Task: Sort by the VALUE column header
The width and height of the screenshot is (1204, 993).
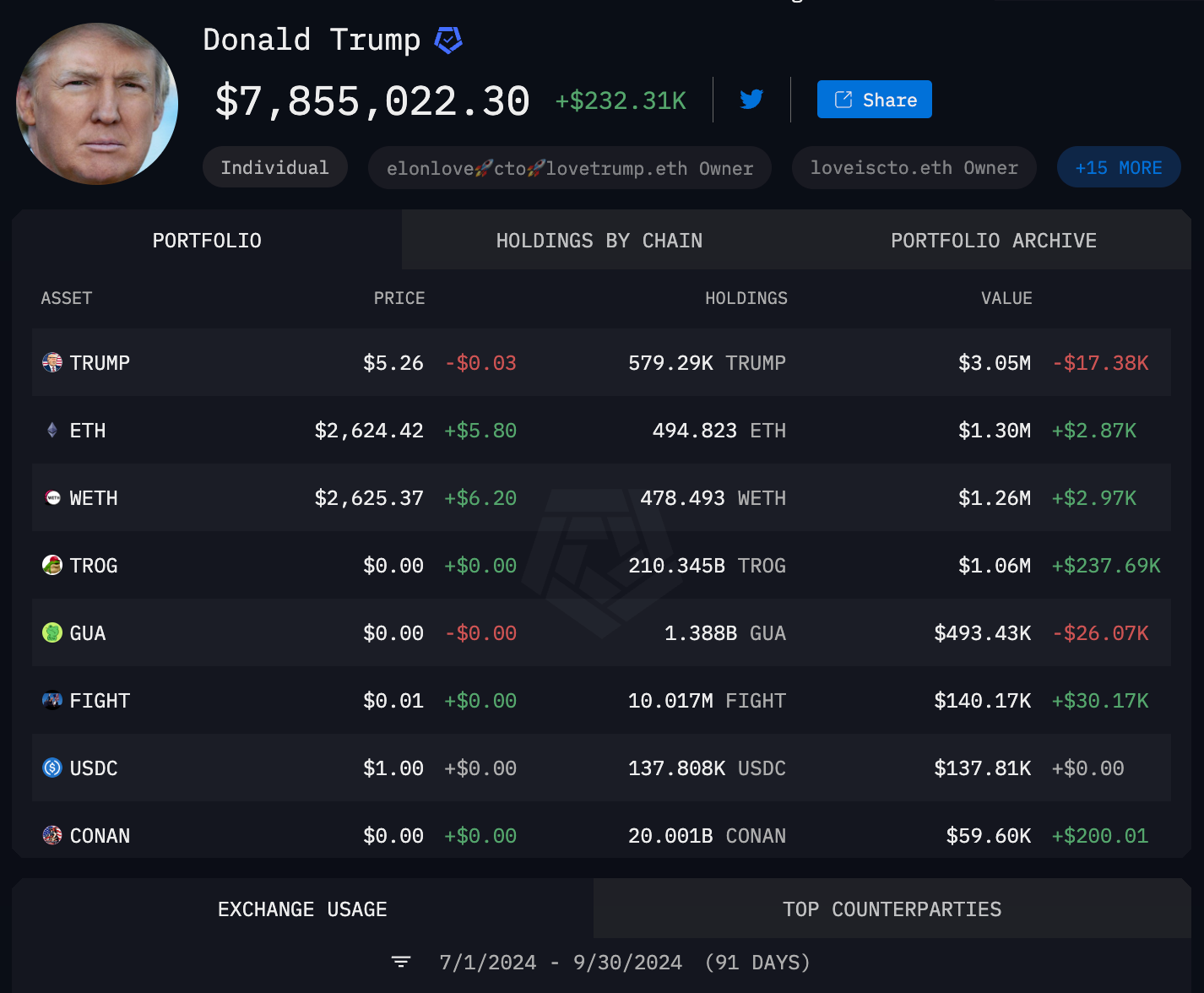Action: point(1006,298)
